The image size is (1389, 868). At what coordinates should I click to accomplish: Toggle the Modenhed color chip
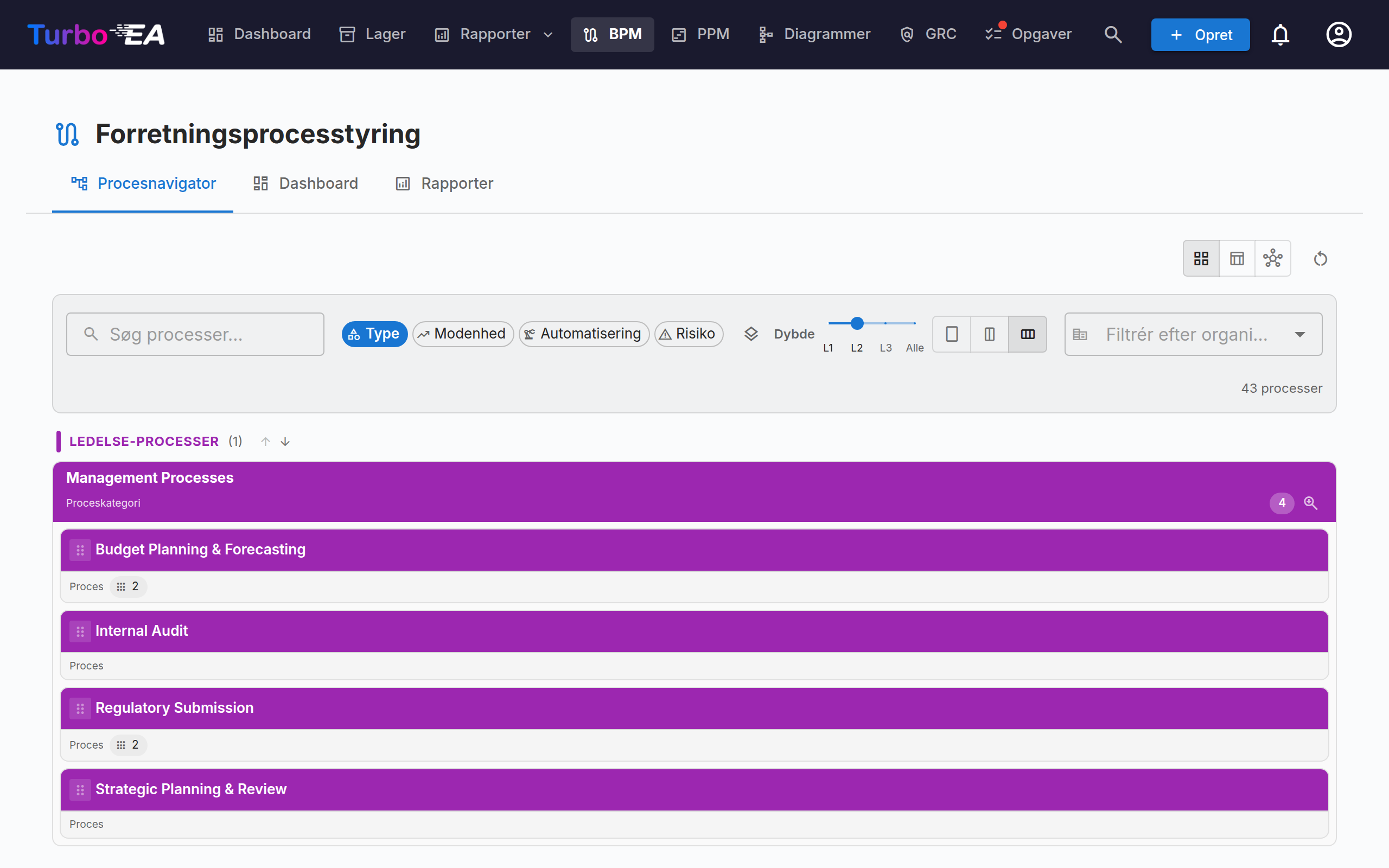point(463,334)
